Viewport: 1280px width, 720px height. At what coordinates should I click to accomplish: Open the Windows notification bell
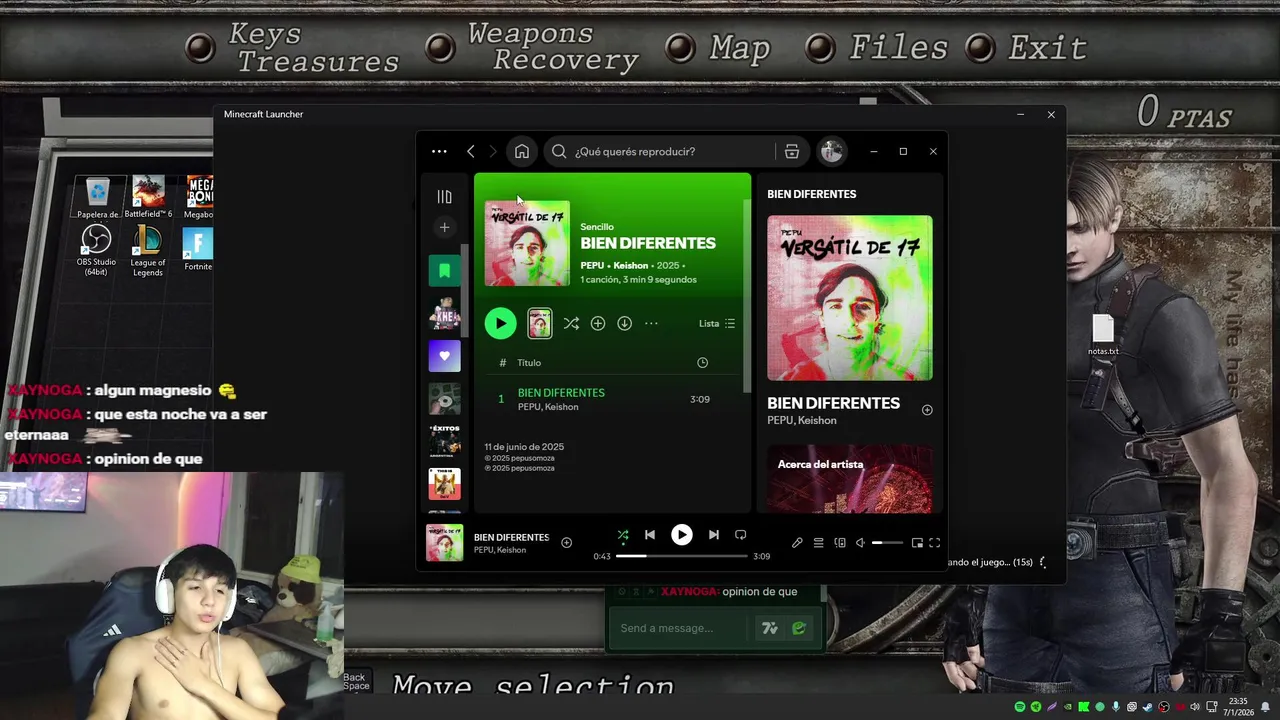1265,707
